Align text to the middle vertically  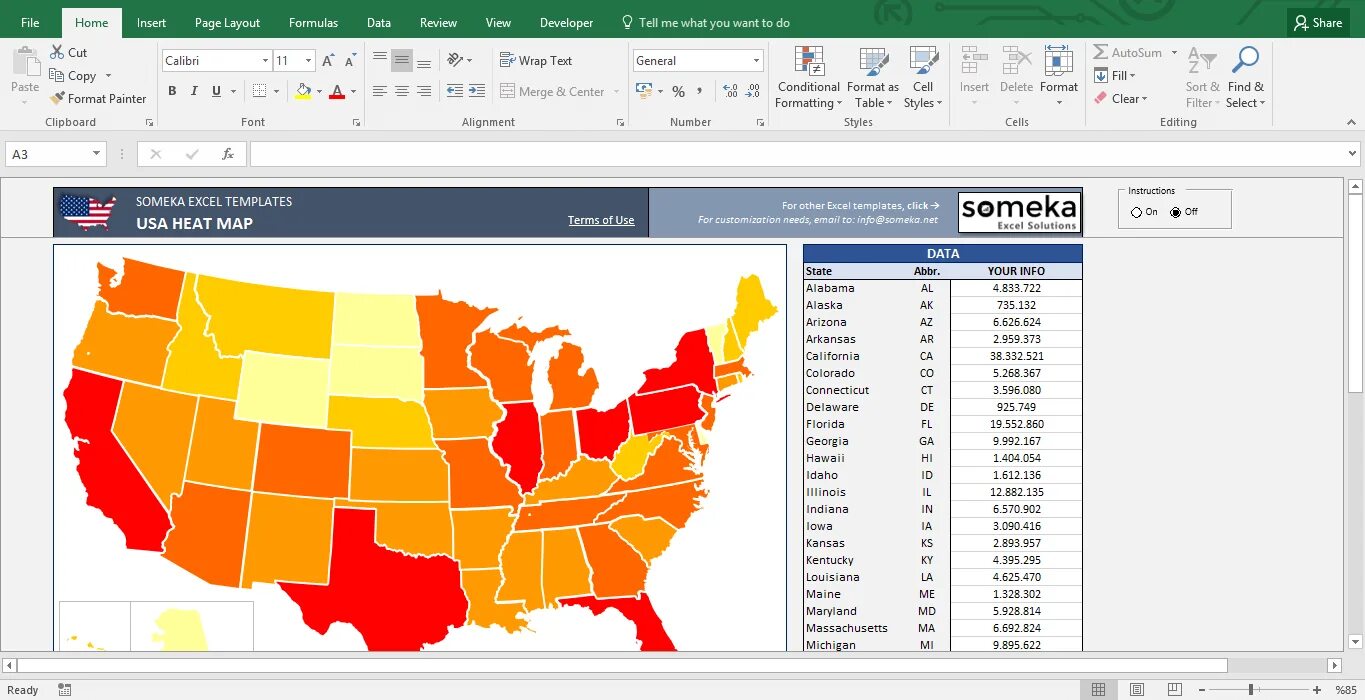tap(402, 60)
